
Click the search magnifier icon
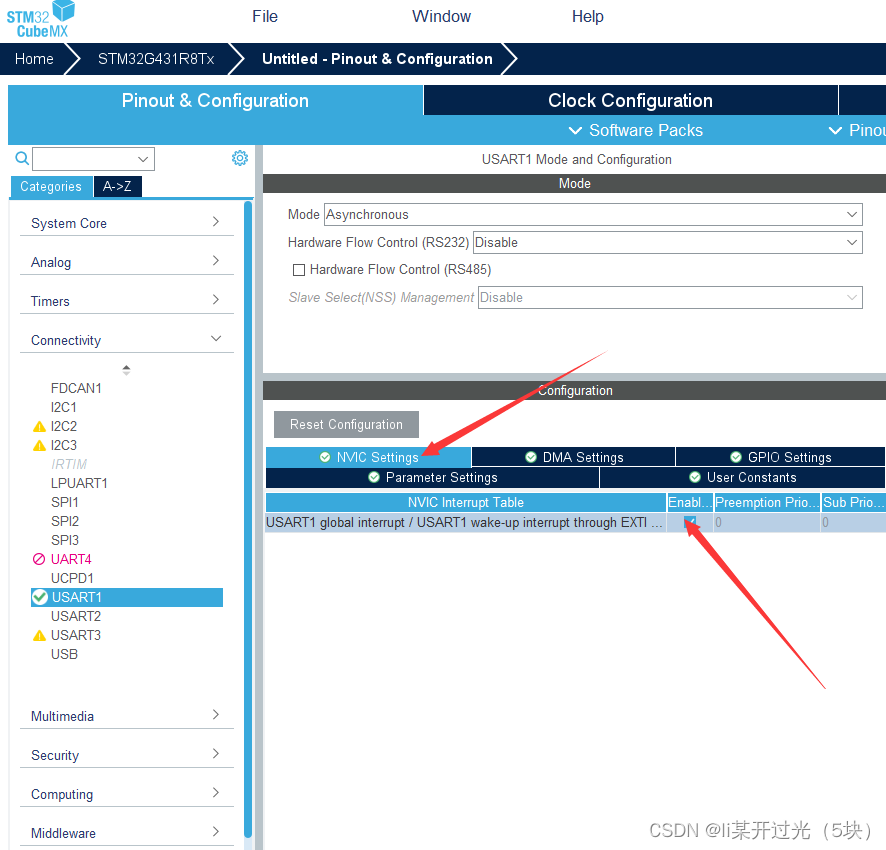pyautogui.click(x=21, y=158)
